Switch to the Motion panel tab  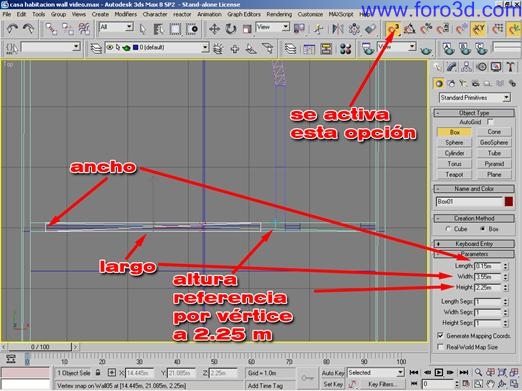[482, 67]
